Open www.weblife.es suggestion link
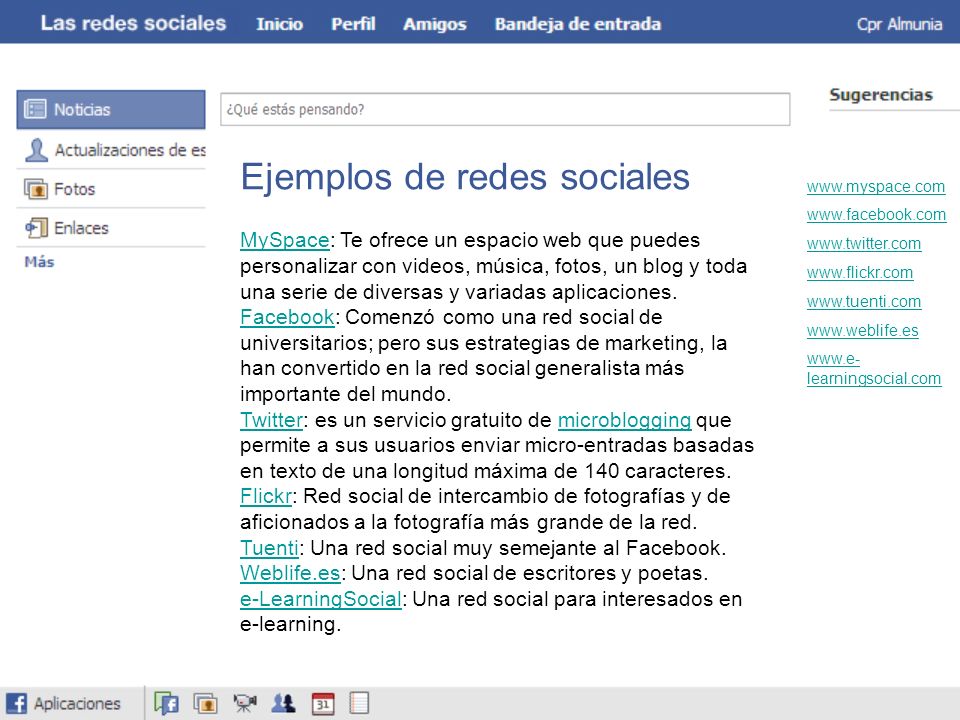This screenshot has width=960, height=720. [863, 331]
